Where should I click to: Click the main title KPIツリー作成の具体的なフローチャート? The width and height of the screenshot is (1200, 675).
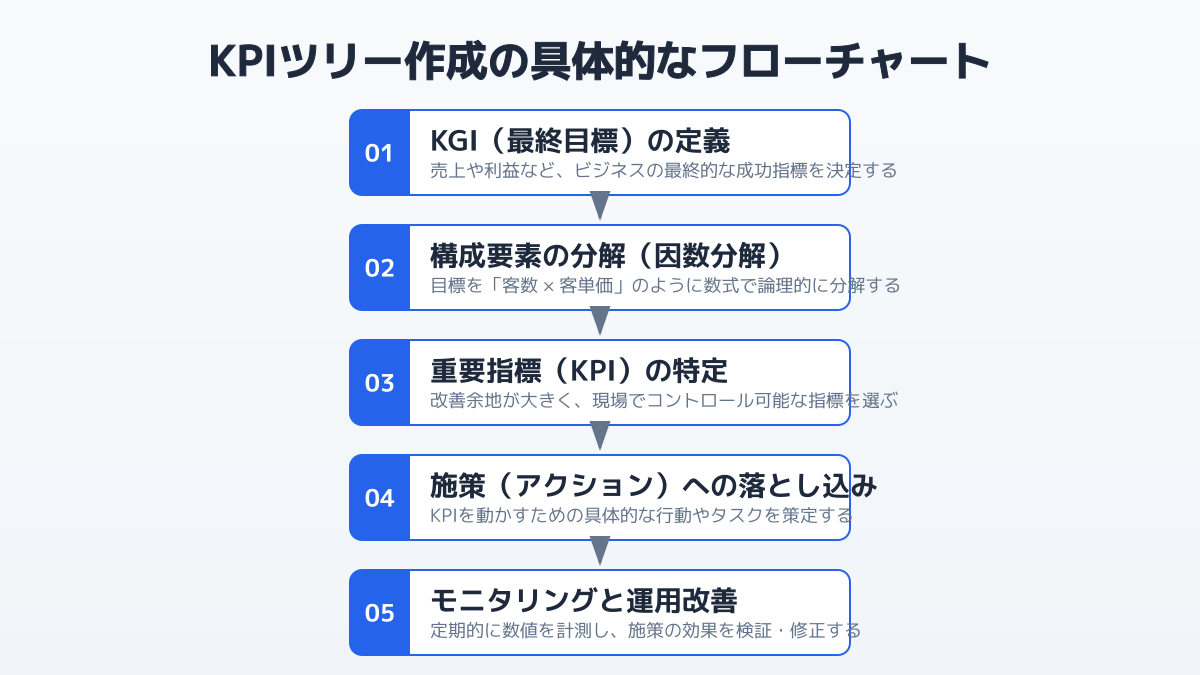600,62
